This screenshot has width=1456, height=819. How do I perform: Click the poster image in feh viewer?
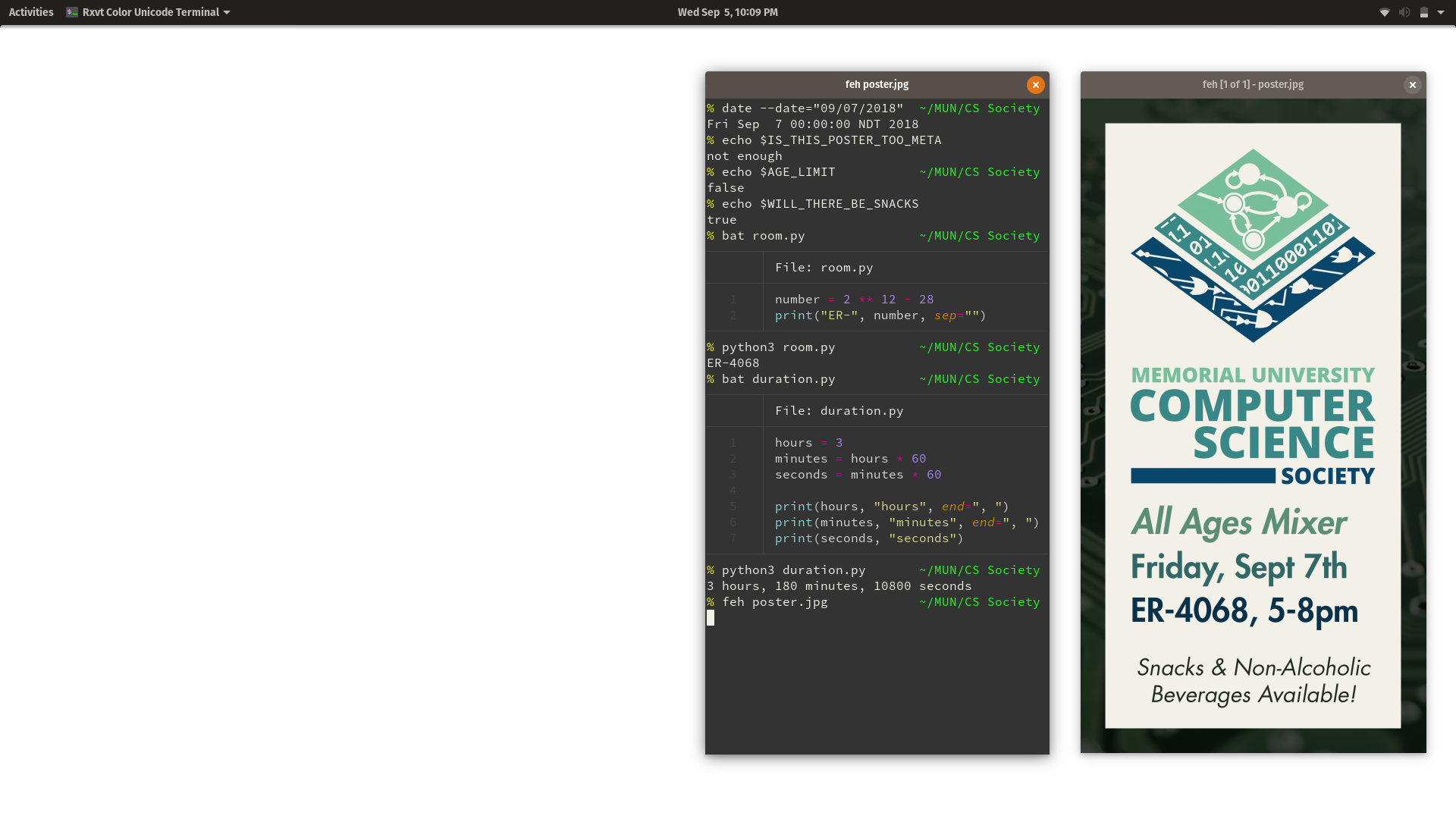point(1253,425)
